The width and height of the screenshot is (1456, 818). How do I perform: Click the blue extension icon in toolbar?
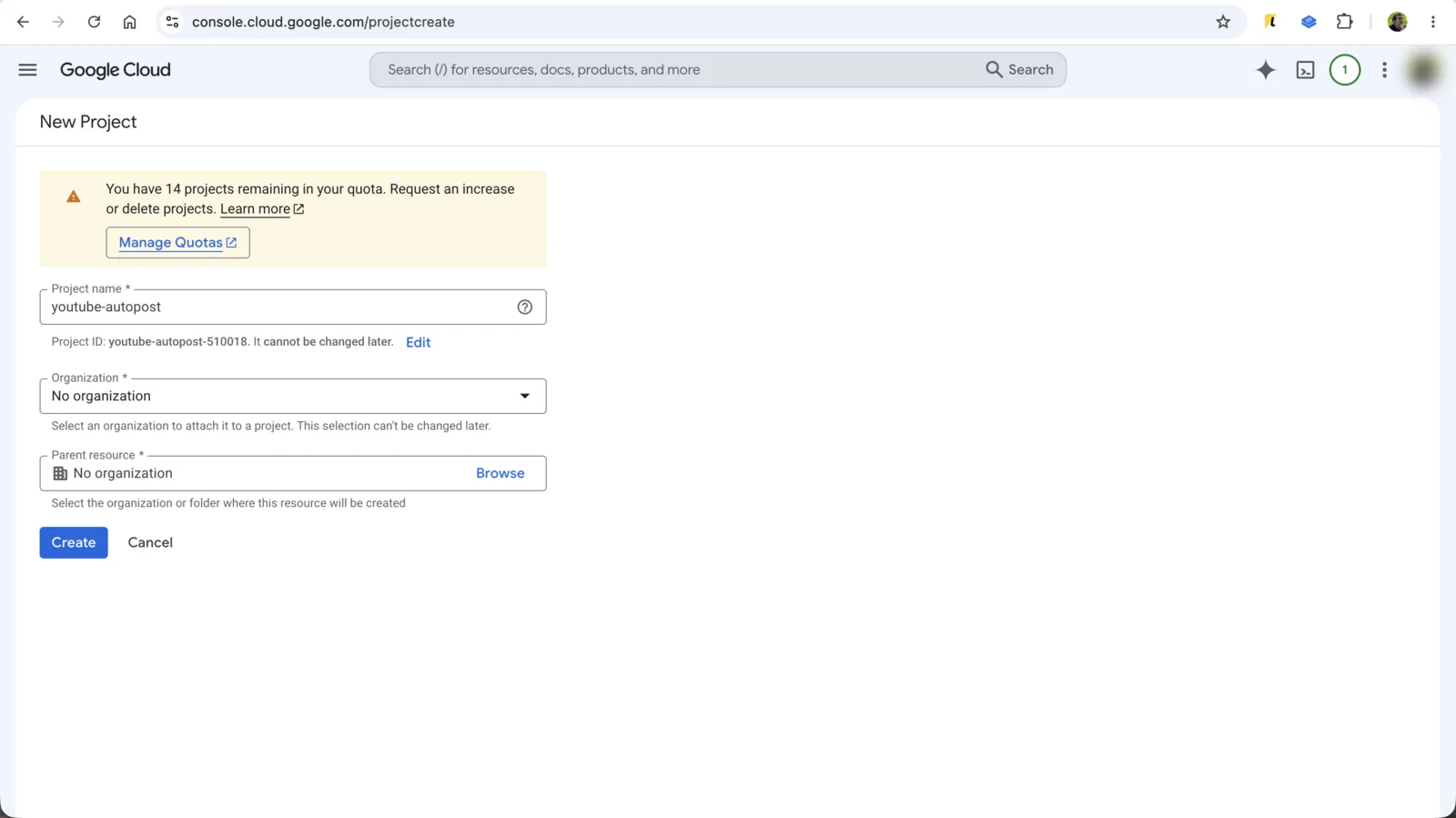[1309, 22]
